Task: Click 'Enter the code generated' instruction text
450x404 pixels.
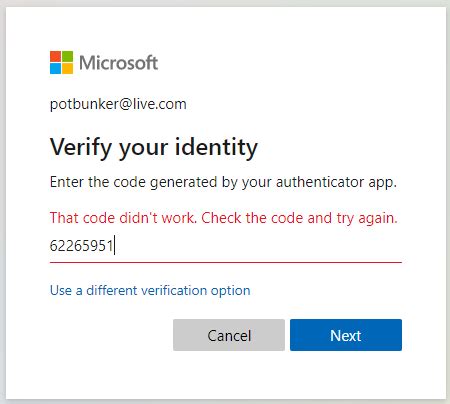Action: coord(223,182)
